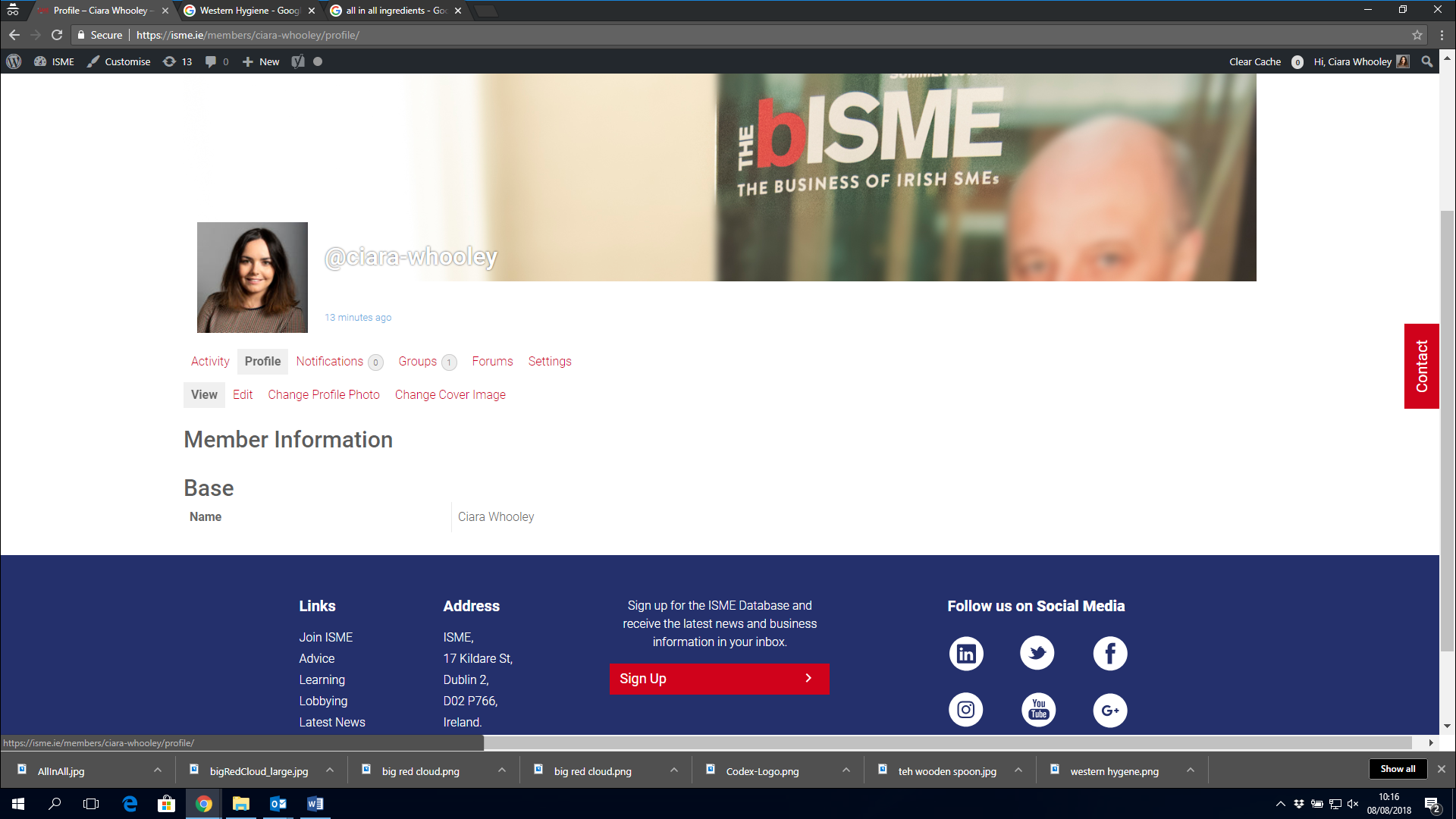1456x819 pixels.
Task: Expand options for teh wooden spoon.jpg download
Action: (x=1018, y=770)
